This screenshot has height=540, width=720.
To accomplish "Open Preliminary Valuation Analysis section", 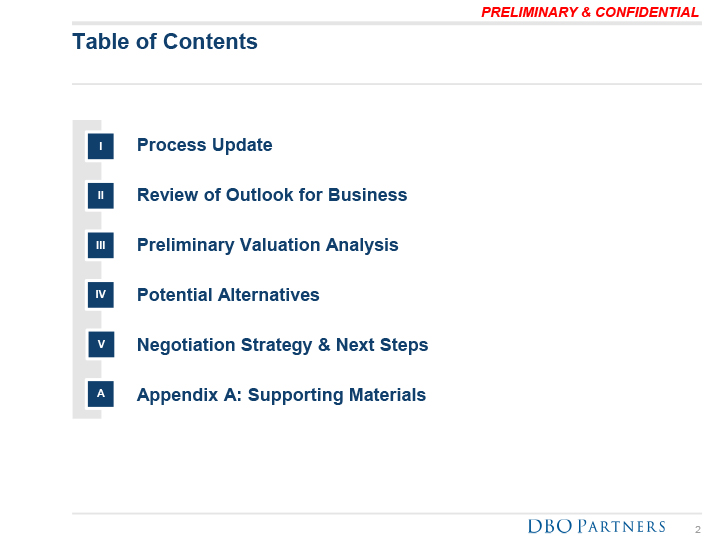I will [267, 245].
